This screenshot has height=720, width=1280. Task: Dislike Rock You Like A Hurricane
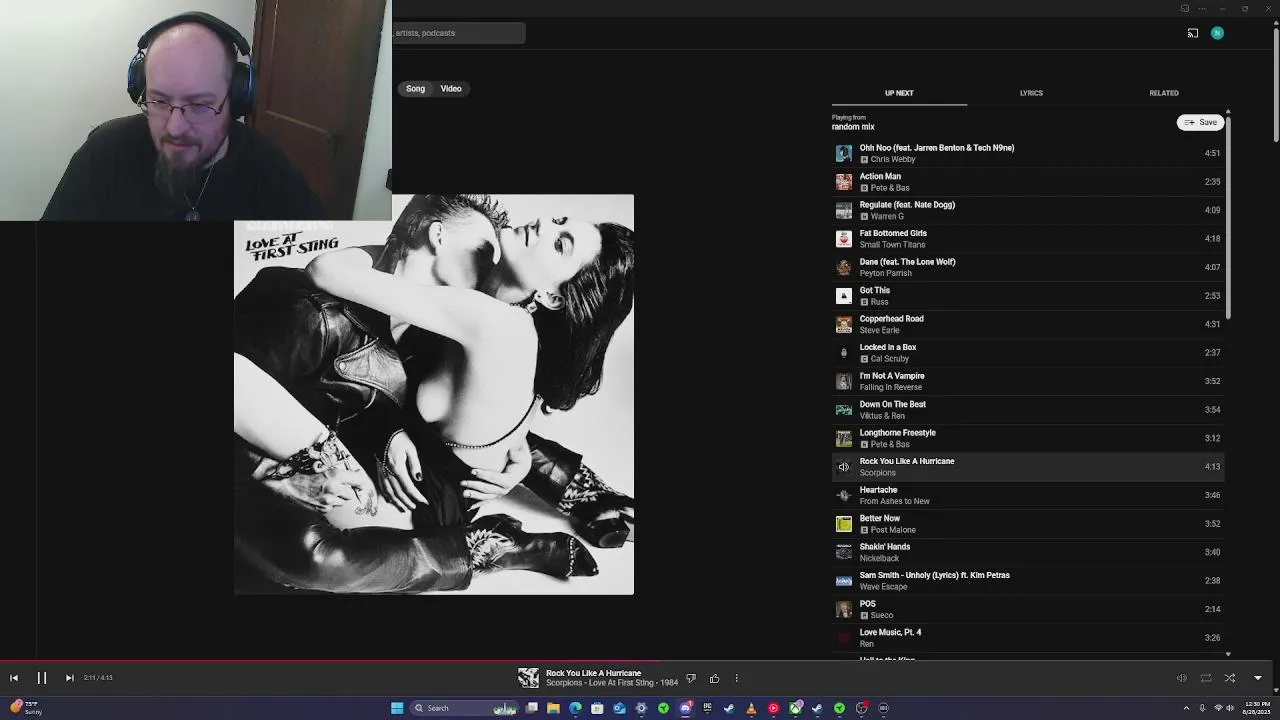691,678
